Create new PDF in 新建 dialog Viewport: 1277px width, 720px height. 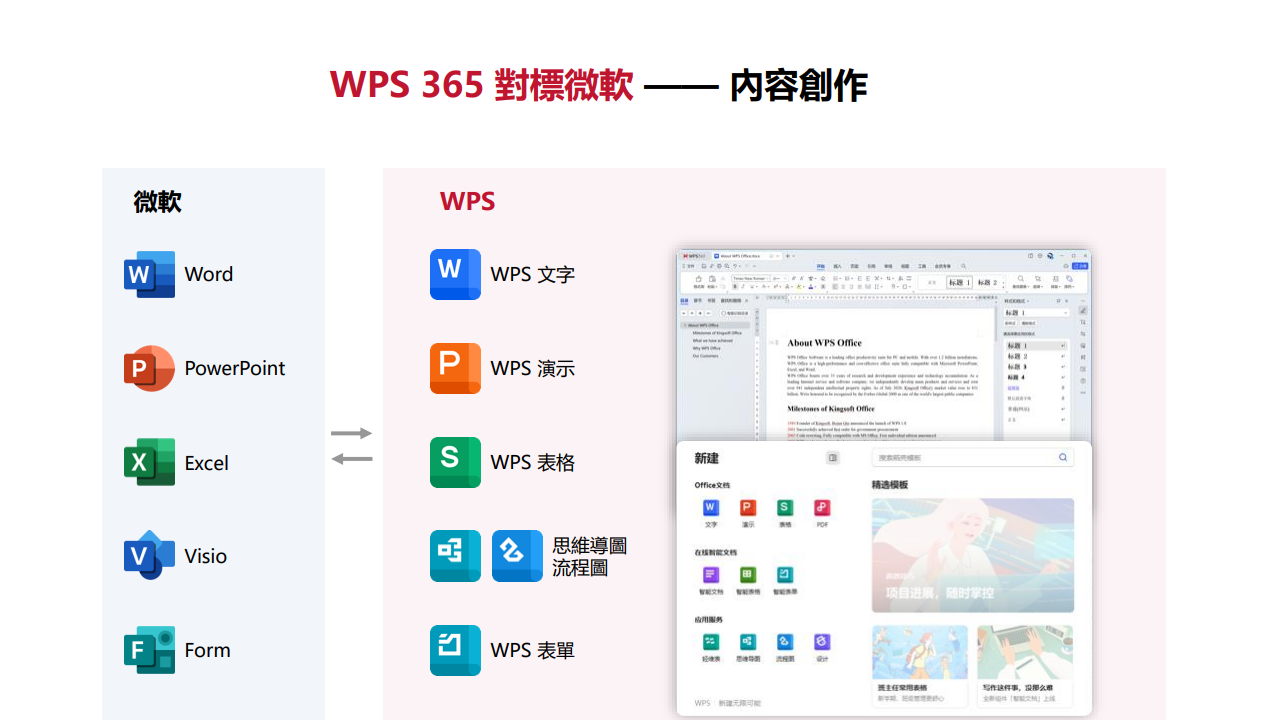click(822, 513)
